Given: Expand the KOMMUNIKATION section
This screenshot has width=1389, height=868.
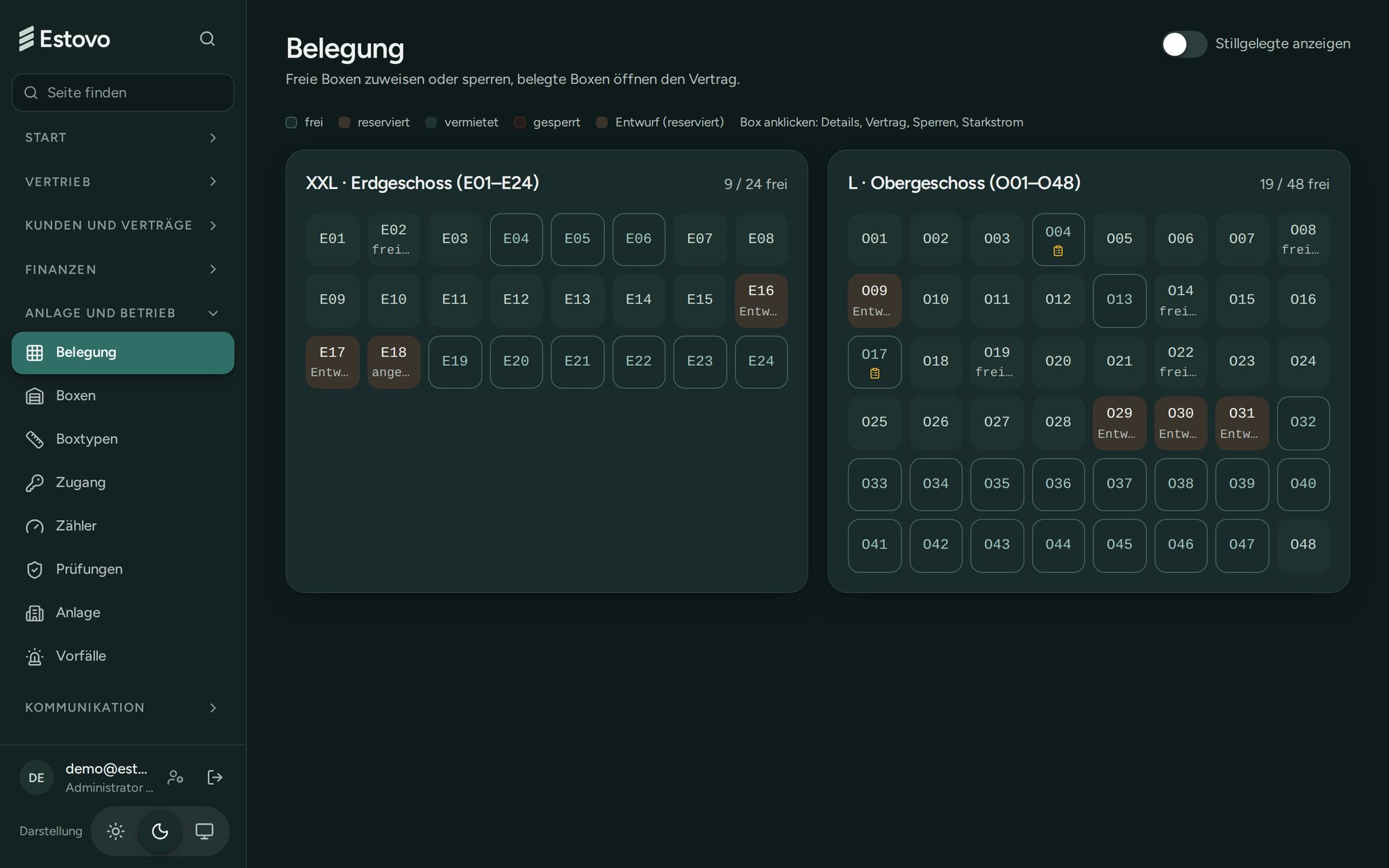Looking at the screenshot, I should (122, 708).
